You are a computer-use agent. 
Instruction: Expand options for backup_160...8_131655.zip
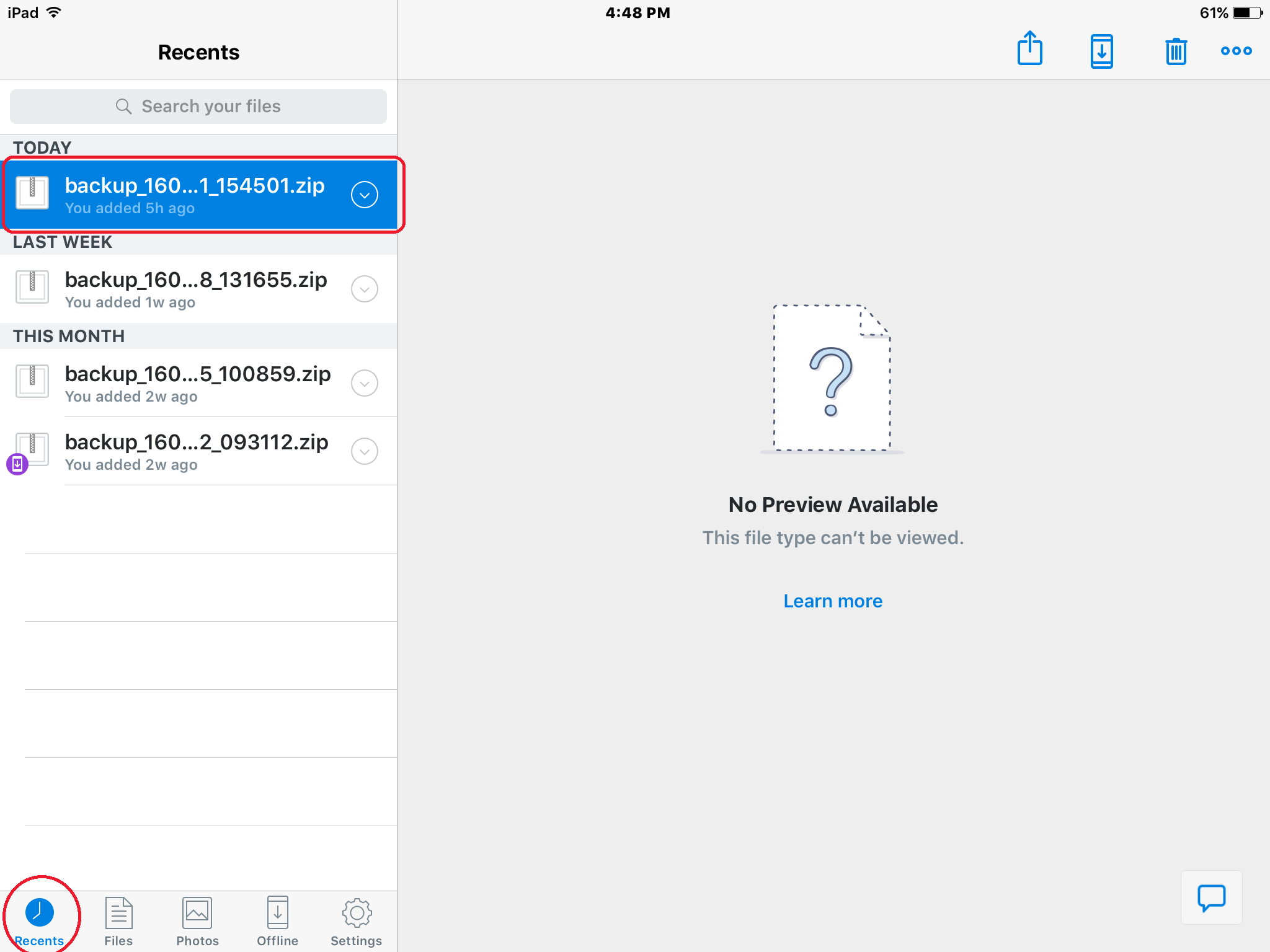pyautogui.click(x=365, y=289)
